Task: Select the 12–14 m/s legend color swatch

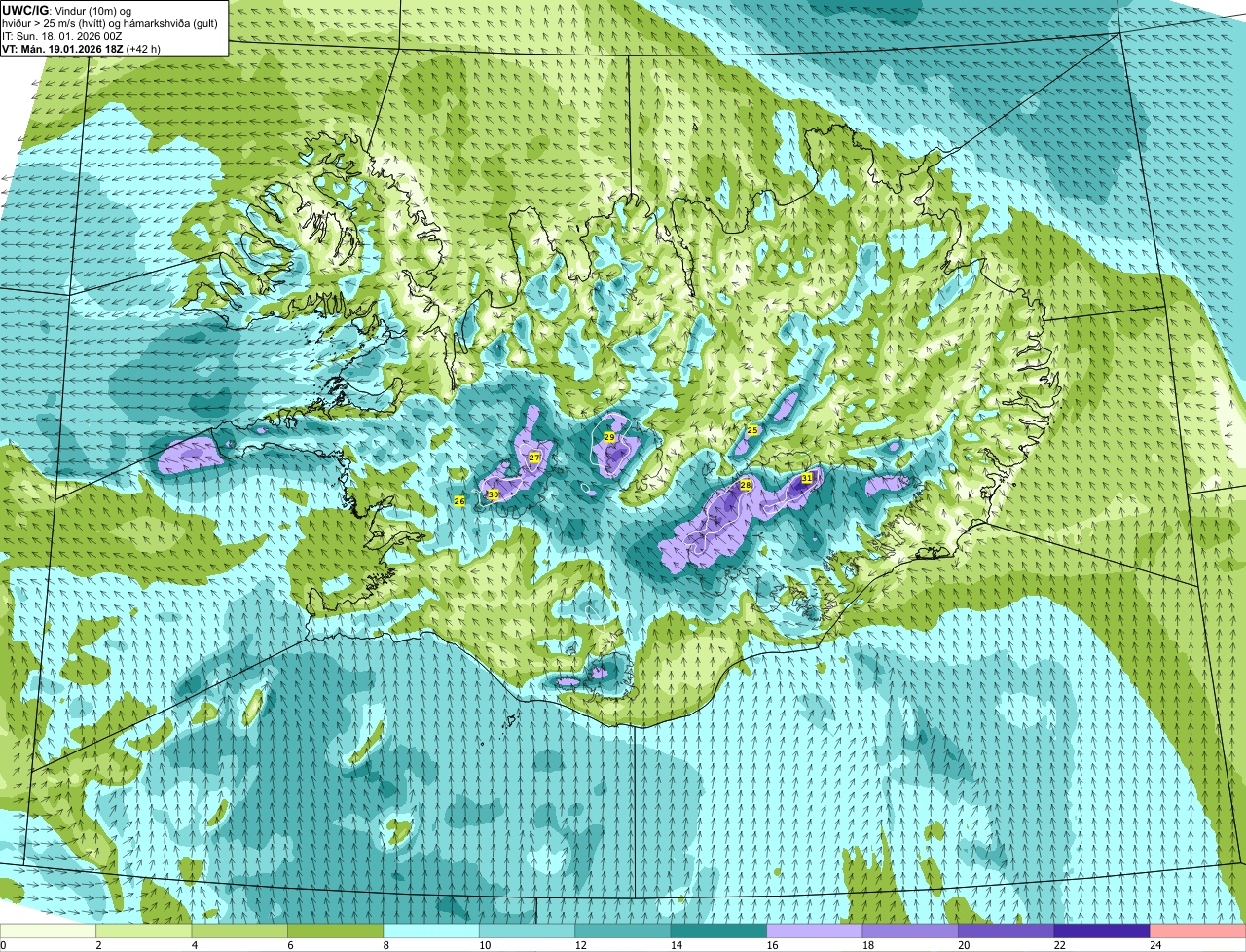Action: pos(623,931)
